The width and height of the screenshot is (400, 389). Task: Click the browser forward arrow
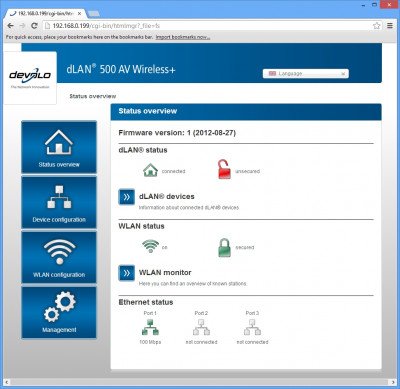coord(22,26)
